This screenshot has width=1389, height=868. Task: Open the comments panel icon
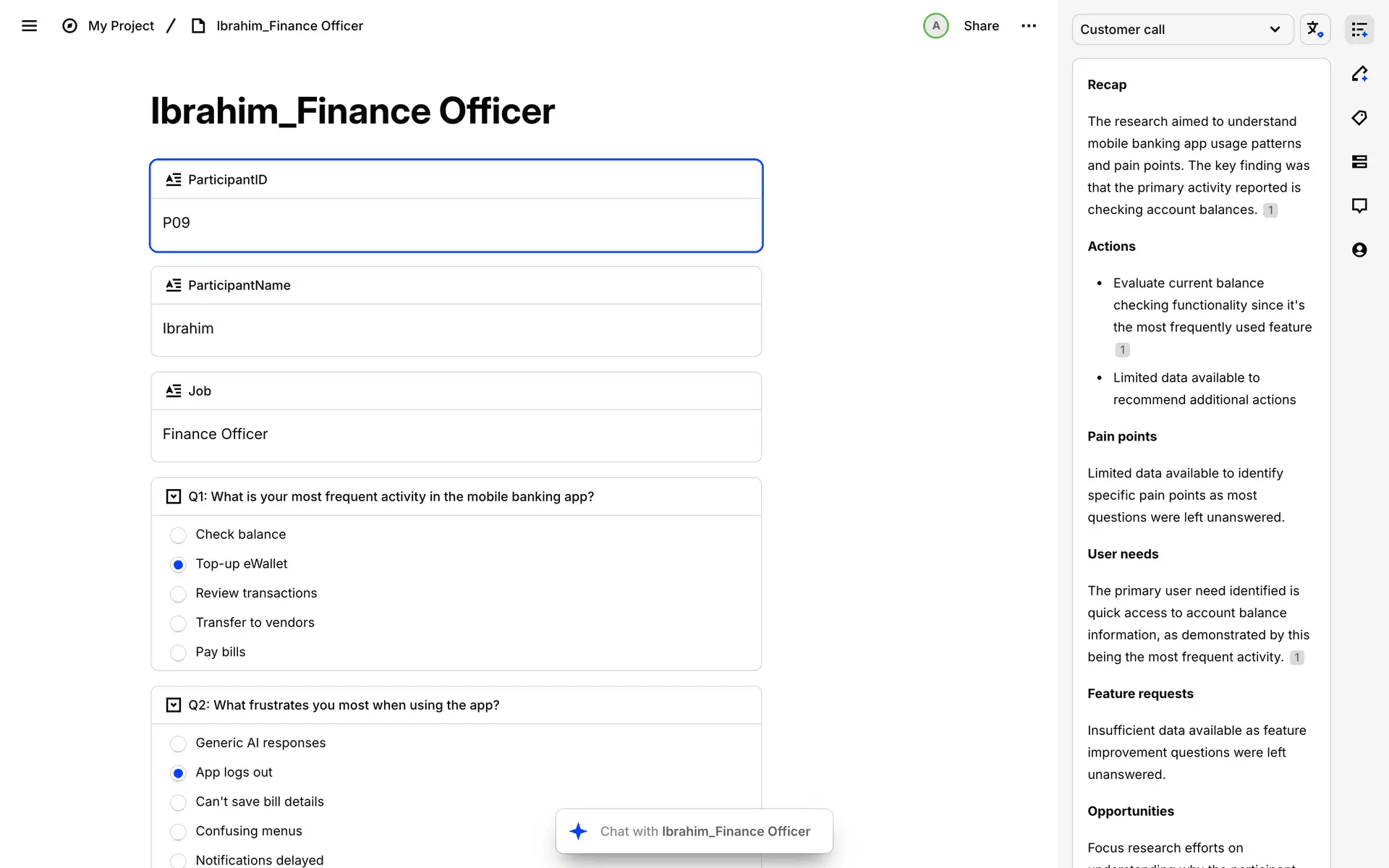tap(1359, 206)
